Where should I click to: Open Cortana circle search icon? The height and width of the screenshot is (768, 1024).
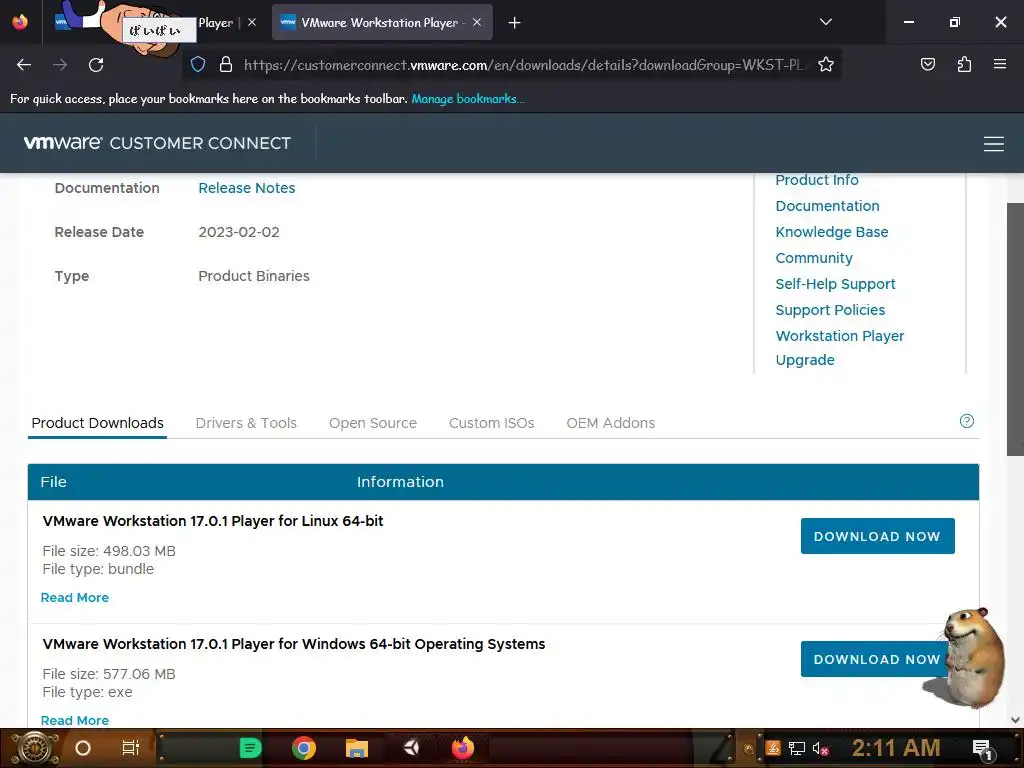(x=83, y=748)
